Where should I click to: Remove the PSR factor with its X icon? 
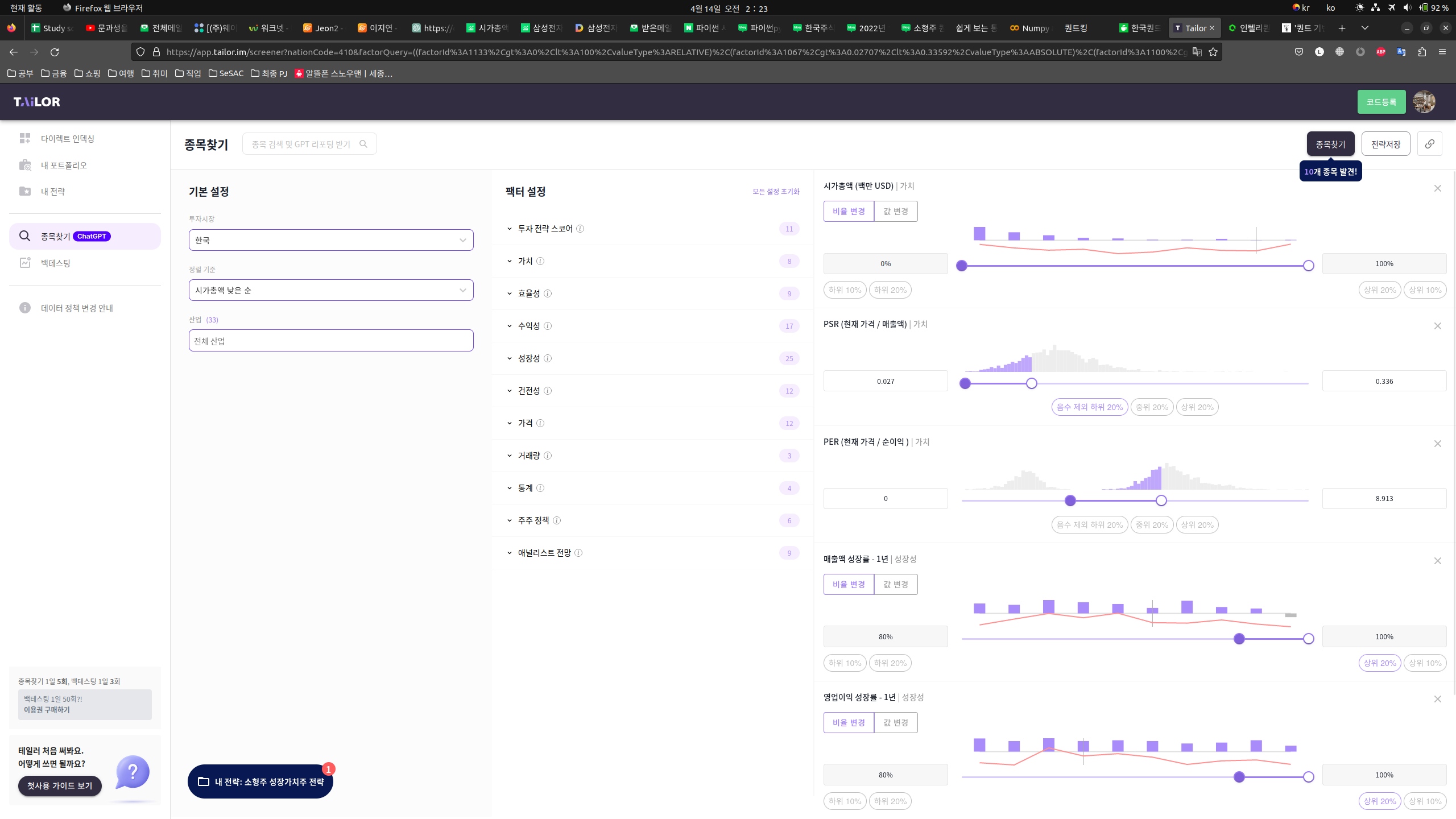tap(1437, 326)
